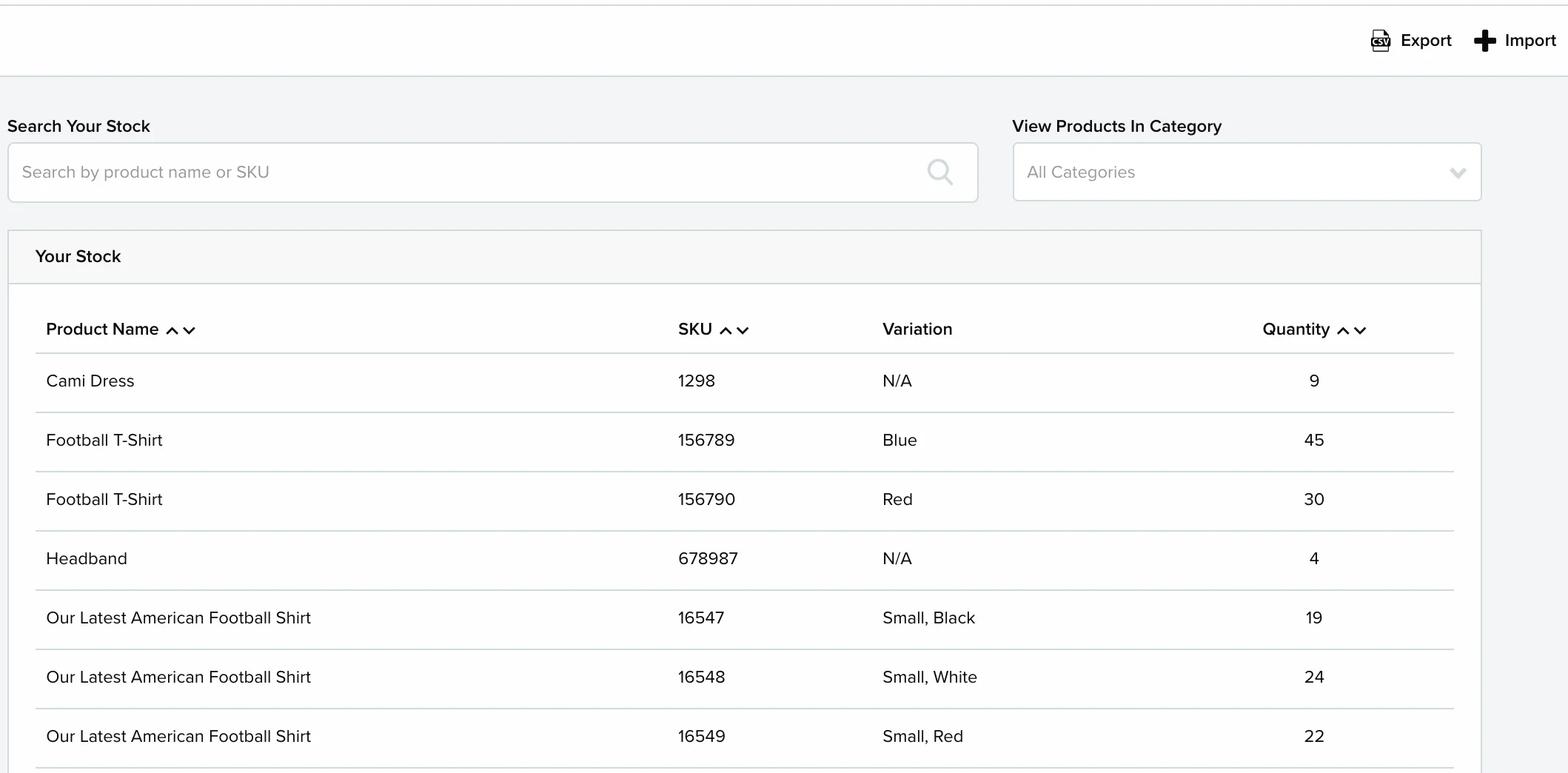Image resolution: width=1568 pixels, height=773 pixels.
Task: Click quantity 45
Action: tap(1314, 441)
